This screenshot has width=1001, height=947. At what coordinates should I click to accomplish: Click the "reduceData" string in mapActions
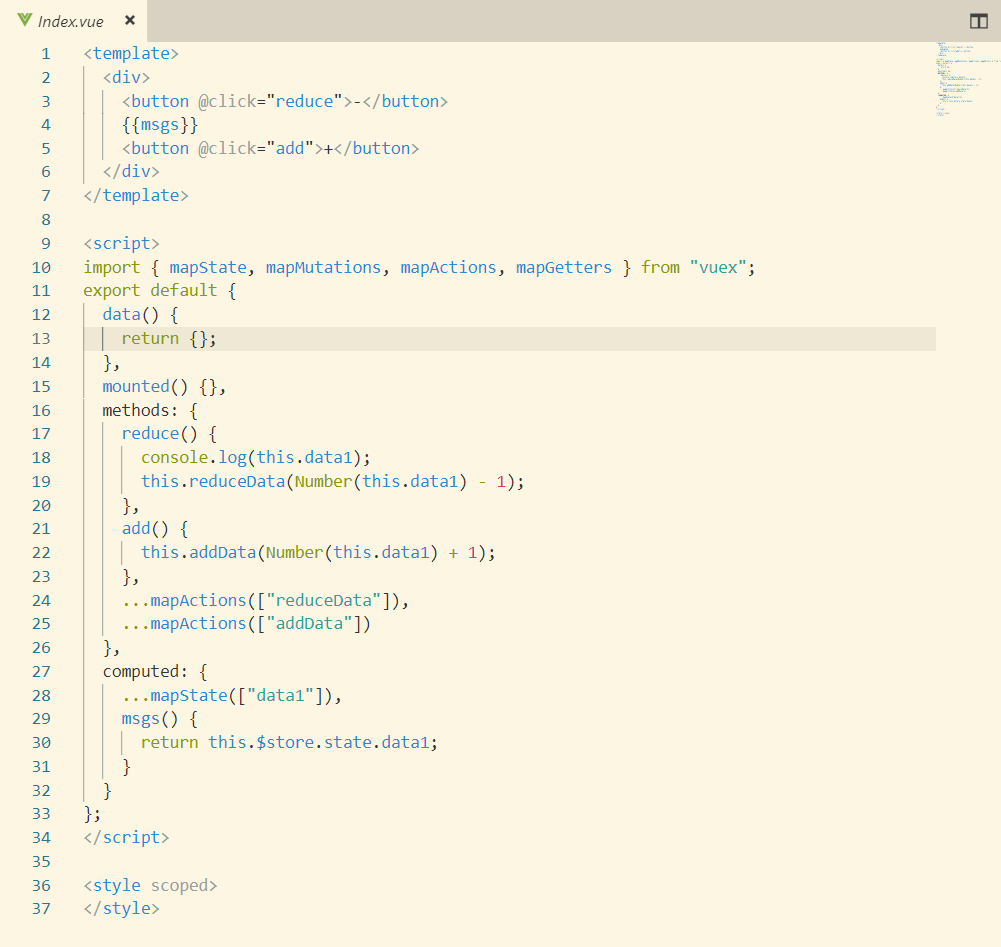click(x=324, y=601)
